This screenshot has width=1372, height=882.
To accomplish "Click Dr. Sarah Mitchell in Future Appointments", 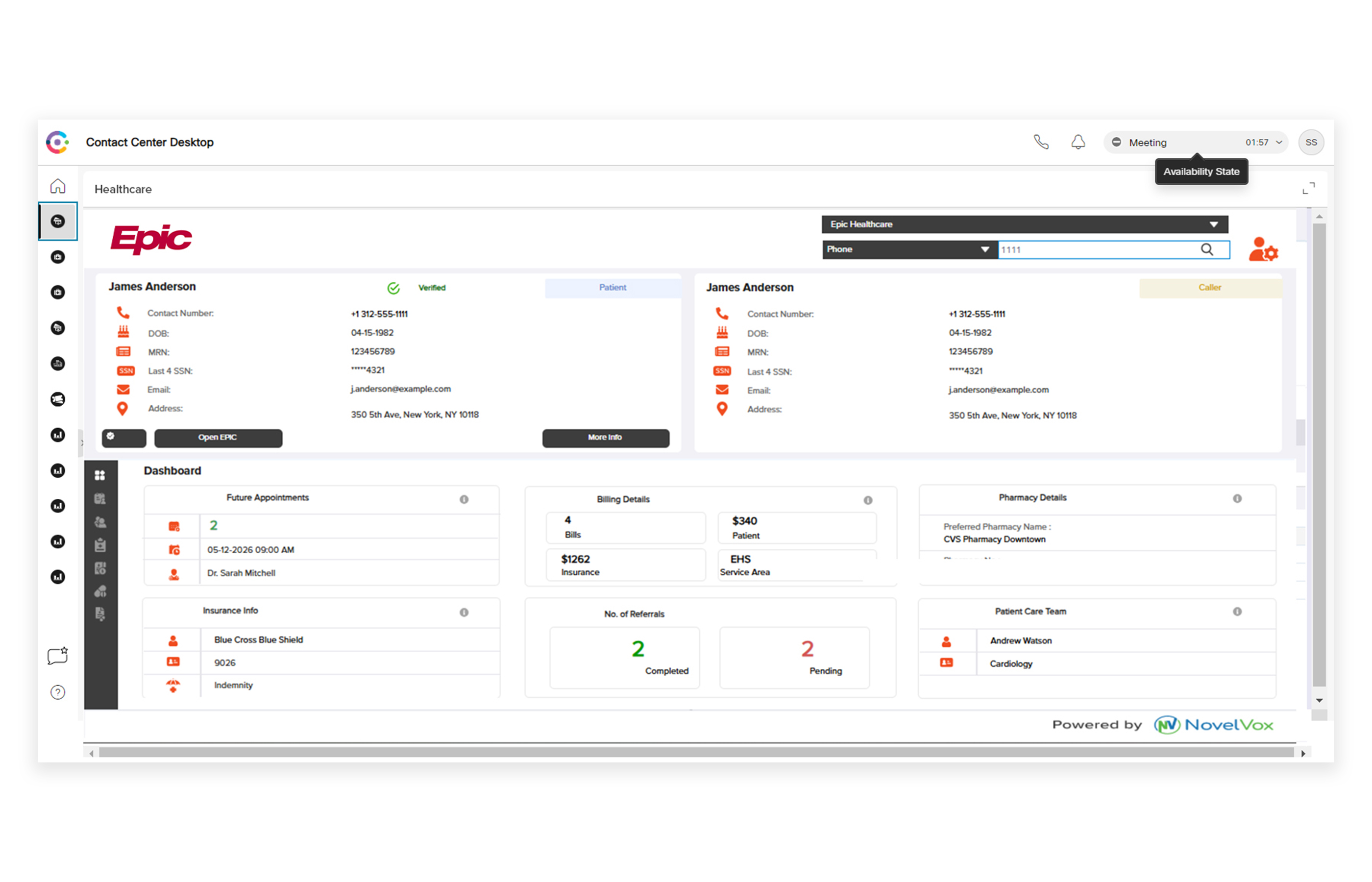I will (x=241, y=573).
